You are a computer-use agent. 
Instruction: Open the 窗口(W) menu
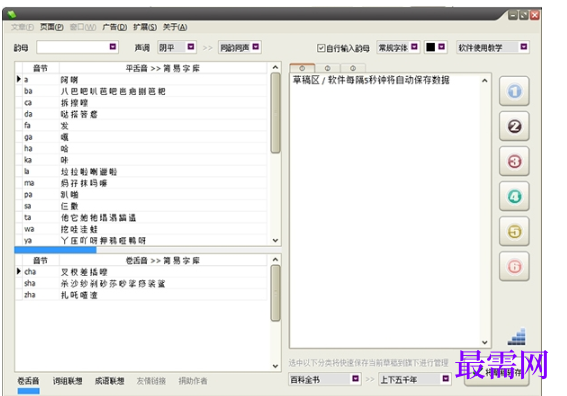tap(83, 27)
